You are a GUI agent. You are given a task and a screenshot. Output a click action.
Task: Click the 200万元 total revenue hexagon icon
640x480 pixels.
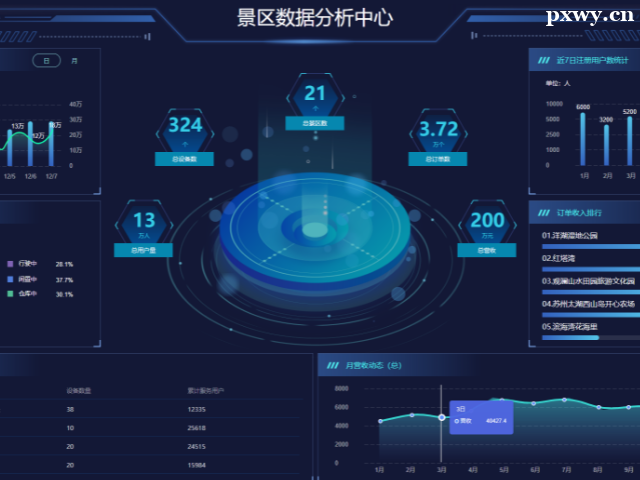pos(487,222)
